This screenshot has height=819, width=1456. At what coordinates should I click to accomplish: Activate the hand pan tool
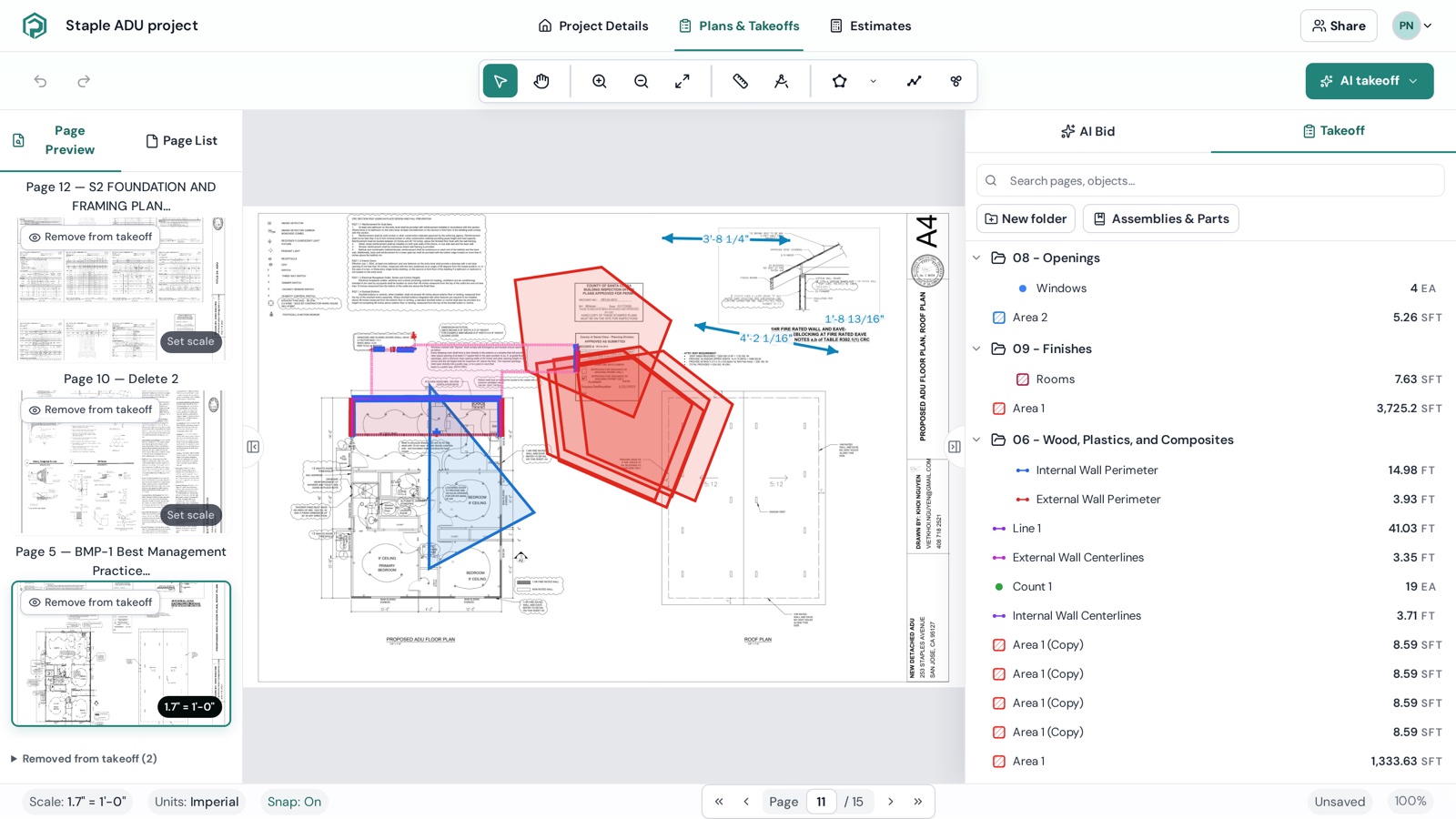pyautogui.click(x=541, y=81)
